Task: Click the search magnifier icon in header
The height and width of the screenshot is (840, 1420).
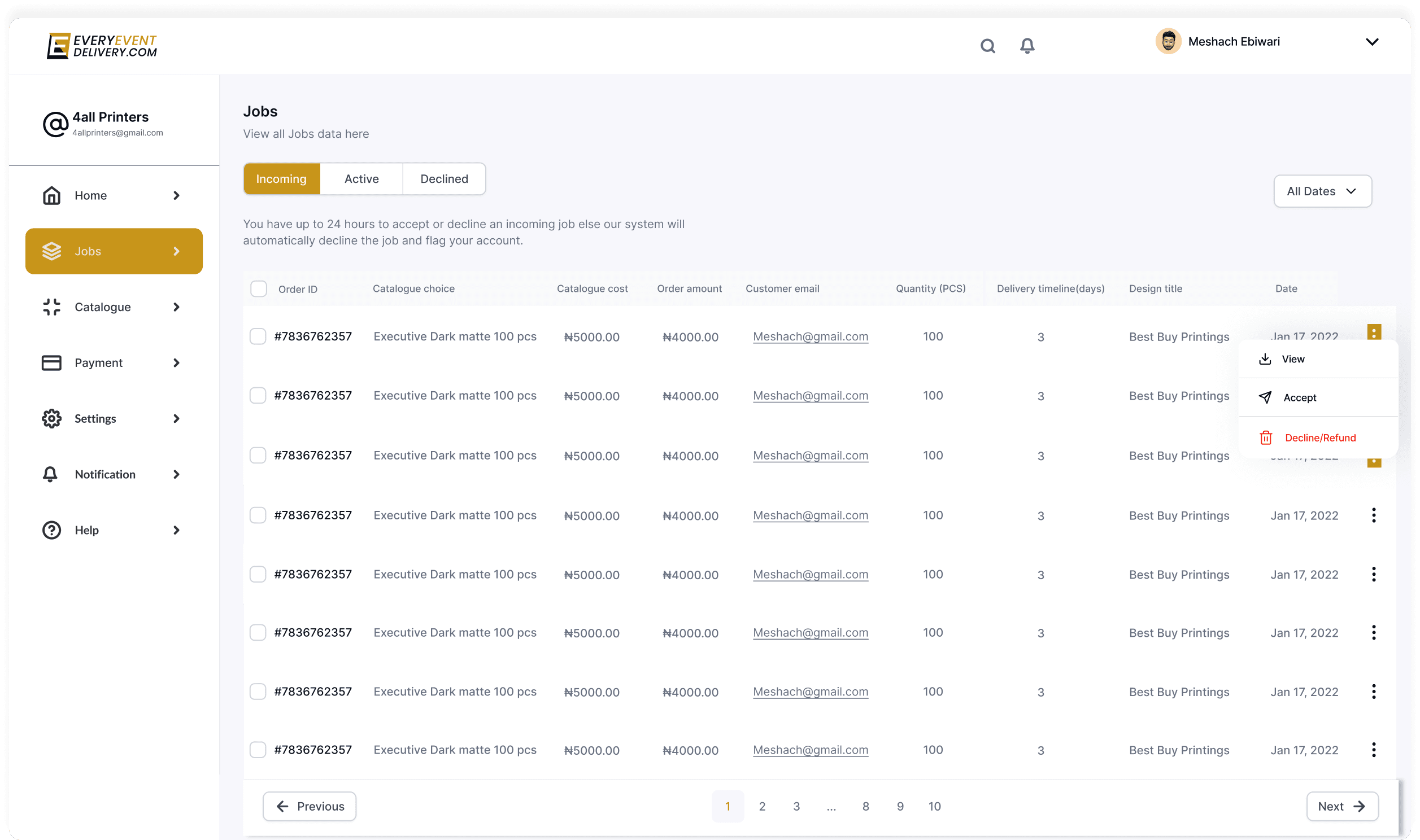Action: [987, 46]
